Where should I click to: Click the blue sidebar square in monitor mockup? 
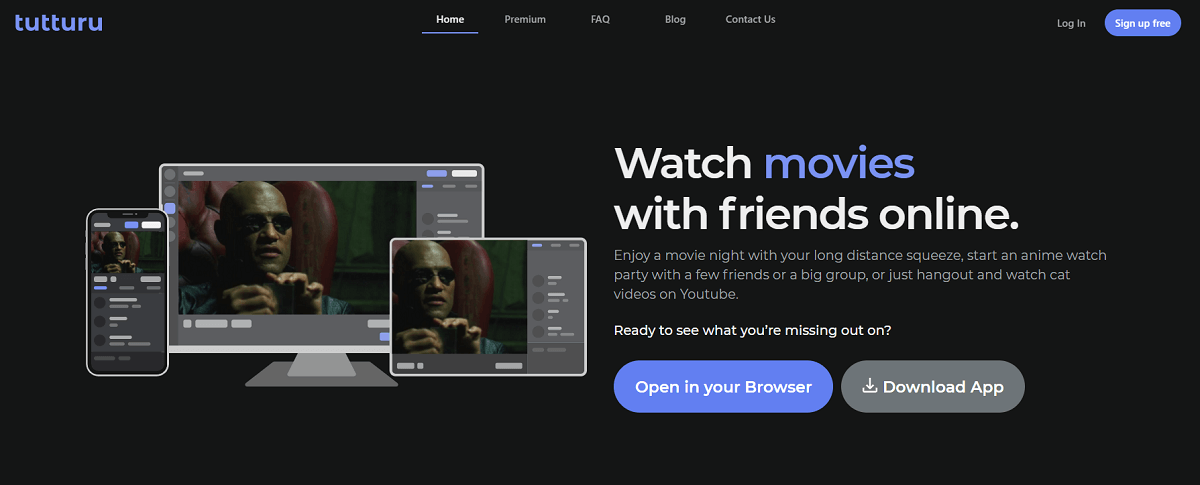tap(169, 209)
